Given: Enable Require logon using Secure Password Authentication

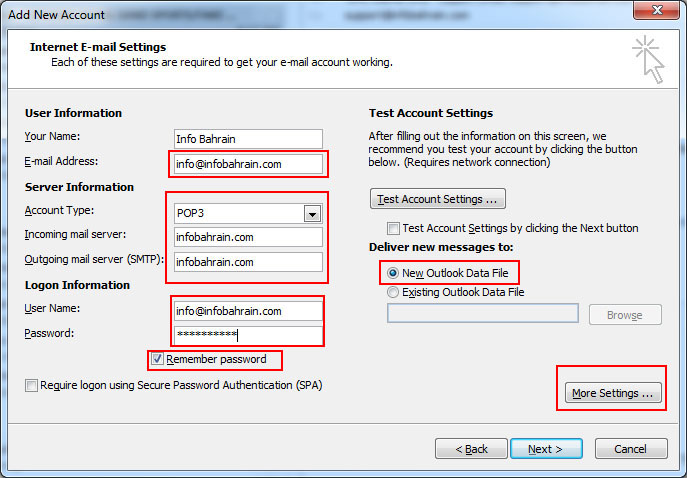Looking at the screenshot, I should (x=32, y=385).
